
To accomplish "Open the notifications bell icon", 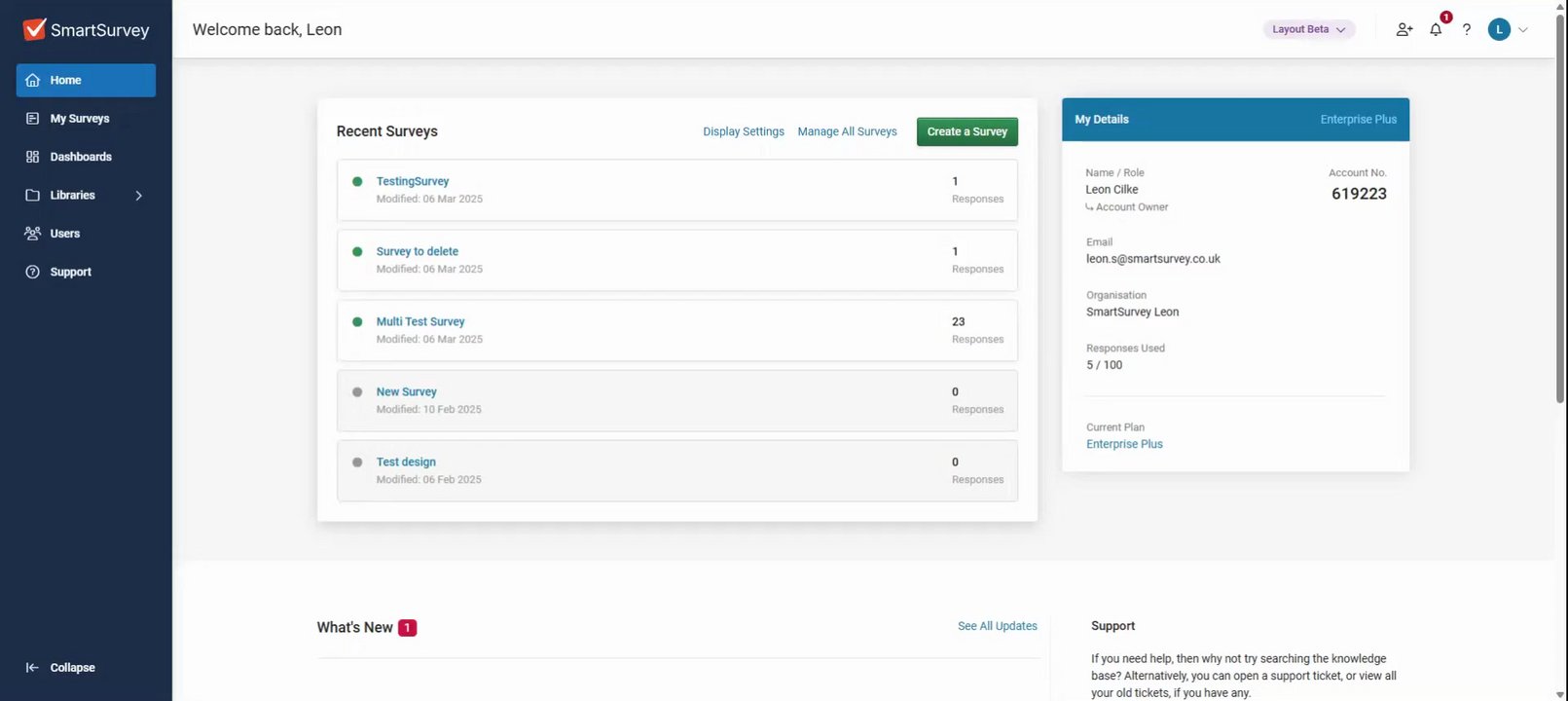I will pos(1436,29).
